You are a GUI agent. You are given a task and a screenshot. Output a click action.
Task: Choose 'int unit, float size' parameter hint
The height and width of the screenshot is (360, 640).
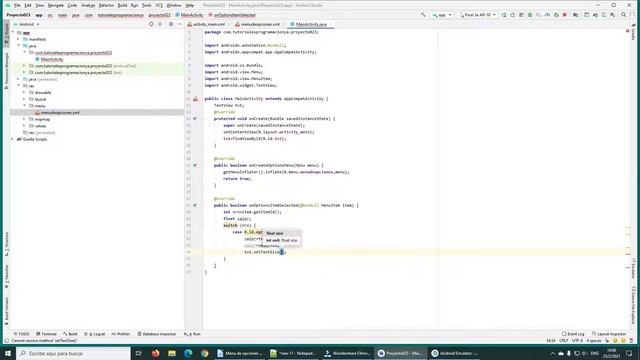point(282,240)
